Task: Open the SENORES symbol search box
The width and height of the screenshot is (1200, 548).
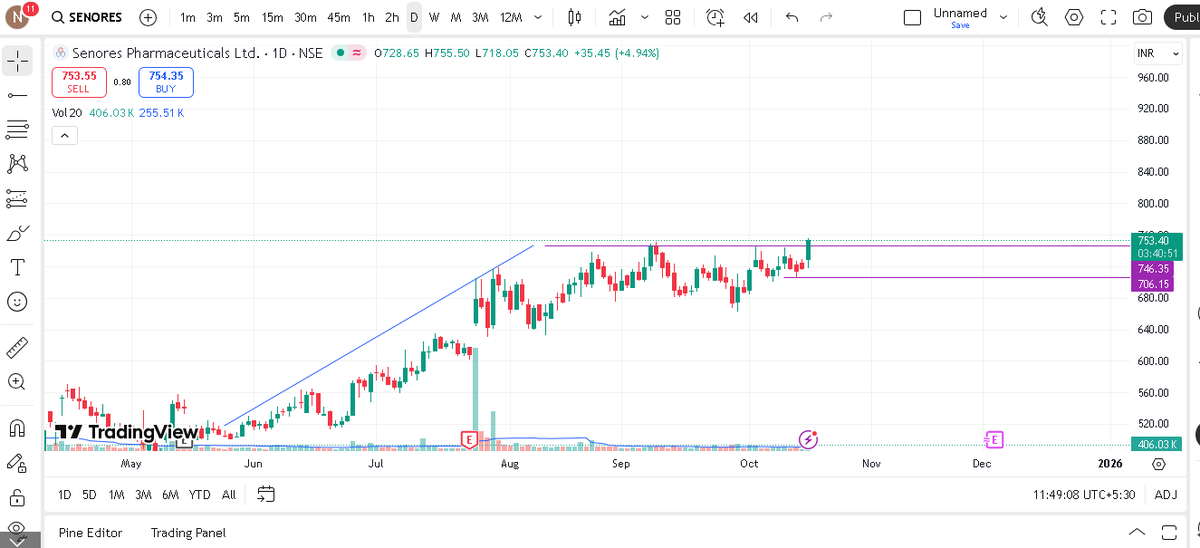Action: [87, 17]
